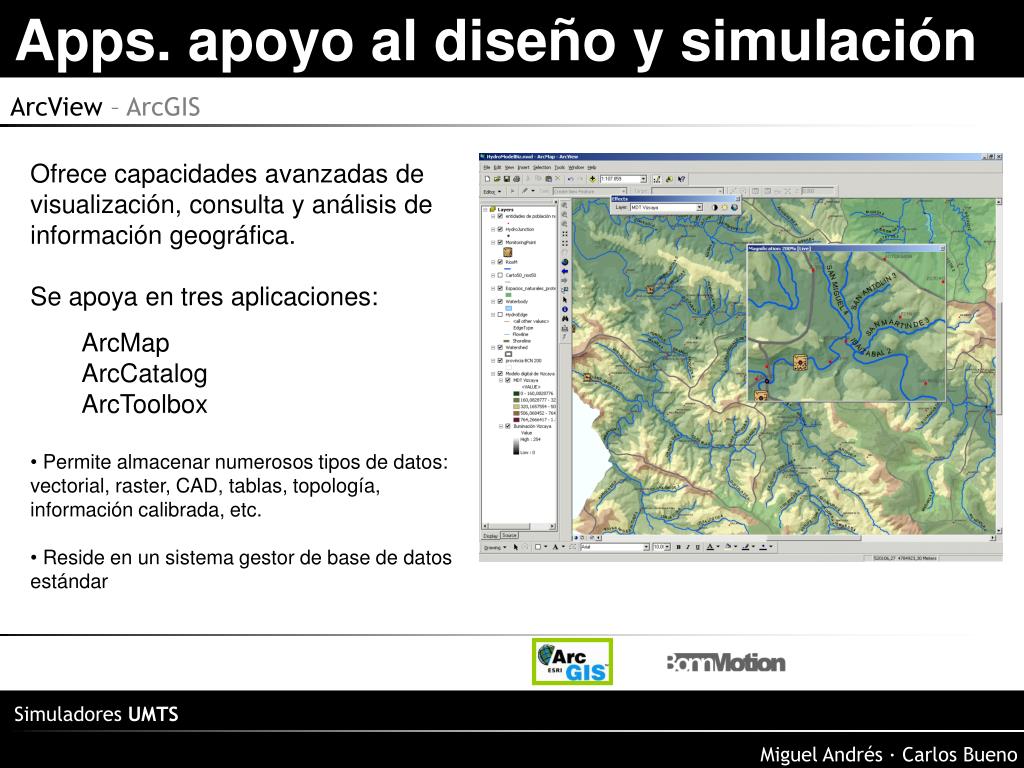
Task: Collapse the Layers root tree node
Action: tap(485, 210)
